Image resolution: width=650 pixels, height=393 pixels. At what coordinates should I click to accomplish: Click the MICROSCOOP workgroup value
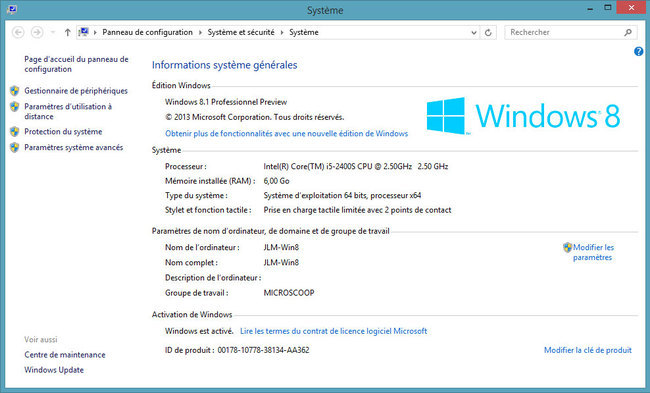tap(289, 293)
